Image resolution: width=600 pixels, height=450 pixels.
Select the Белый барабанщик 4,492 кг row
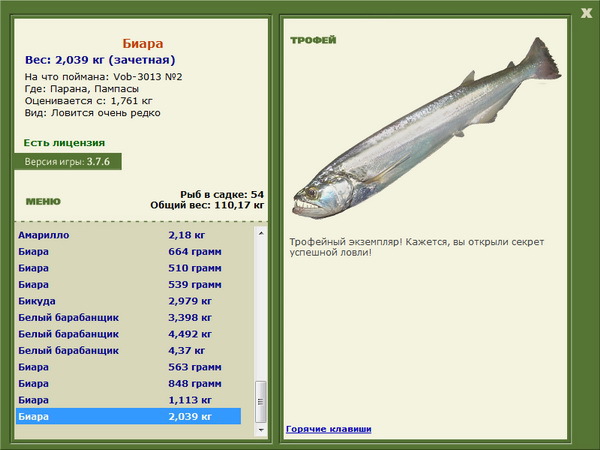tap(129, 334)
